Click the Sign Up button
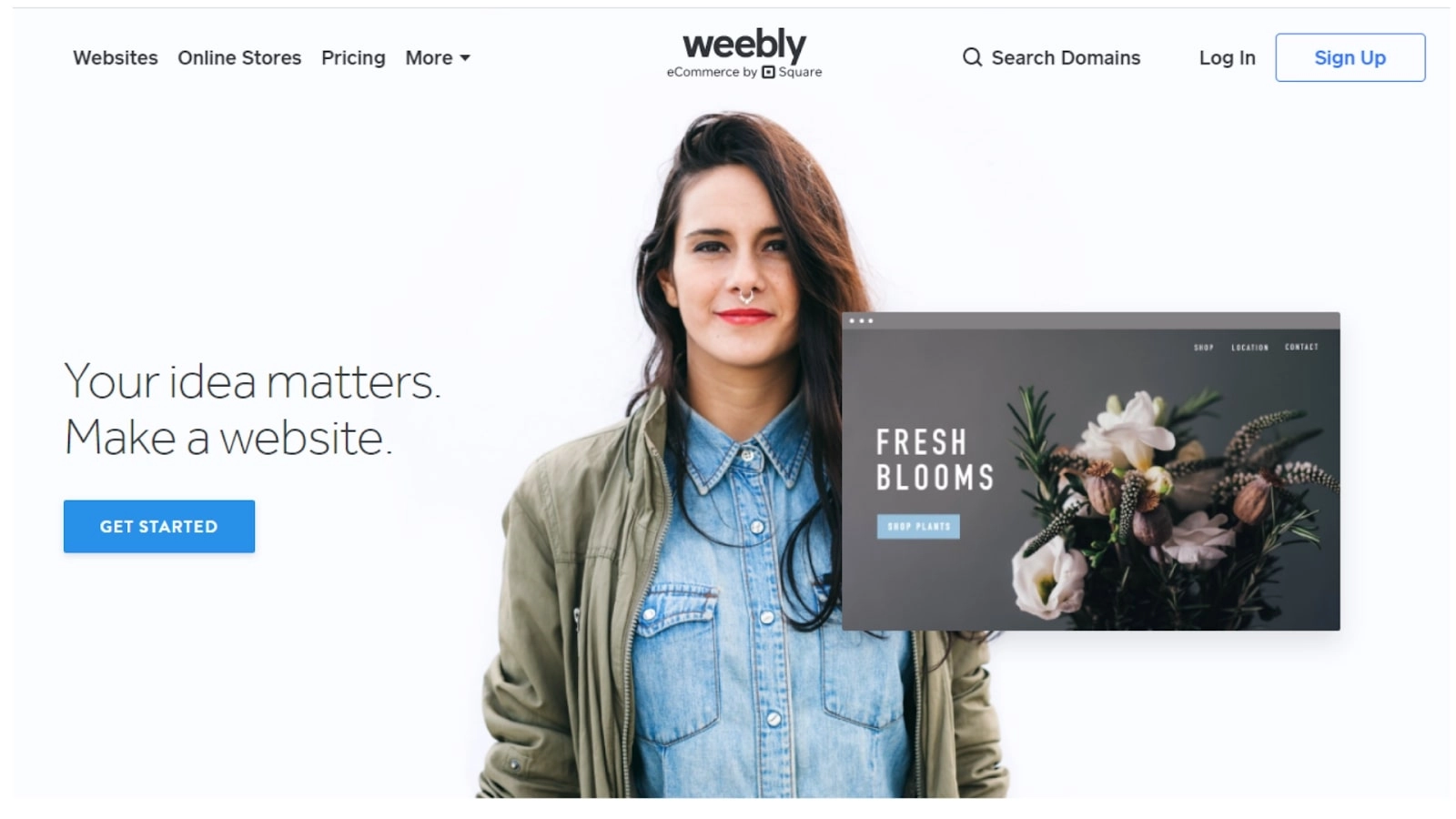Image resolution: width=1456 pixels, height=819 pixels. point(1350,57)
